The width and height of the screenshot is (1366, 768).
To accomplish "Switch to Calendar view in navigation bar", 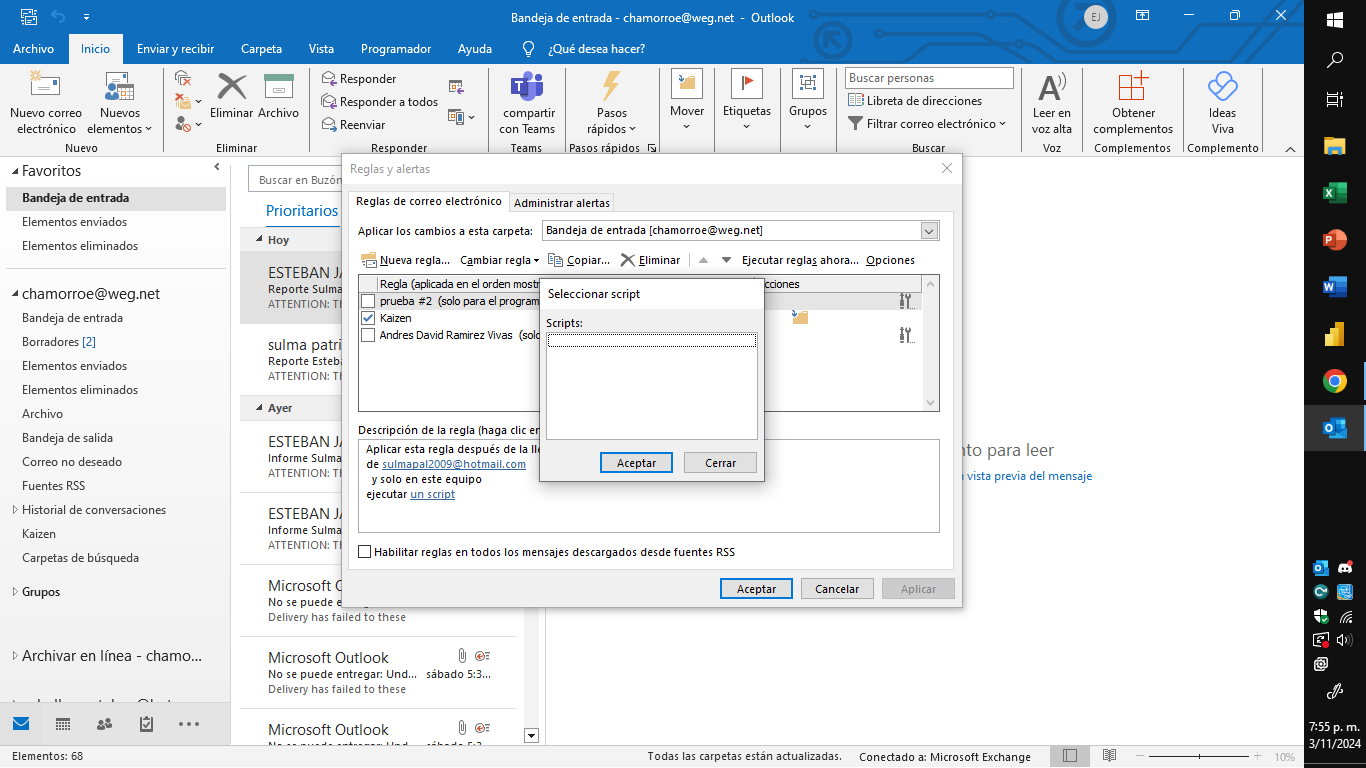I will click(63, 724).
